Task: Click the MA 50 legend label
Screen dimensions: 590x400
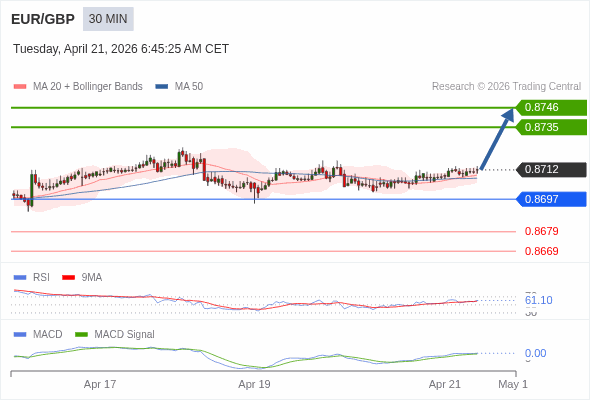Action: coord(189,87)
